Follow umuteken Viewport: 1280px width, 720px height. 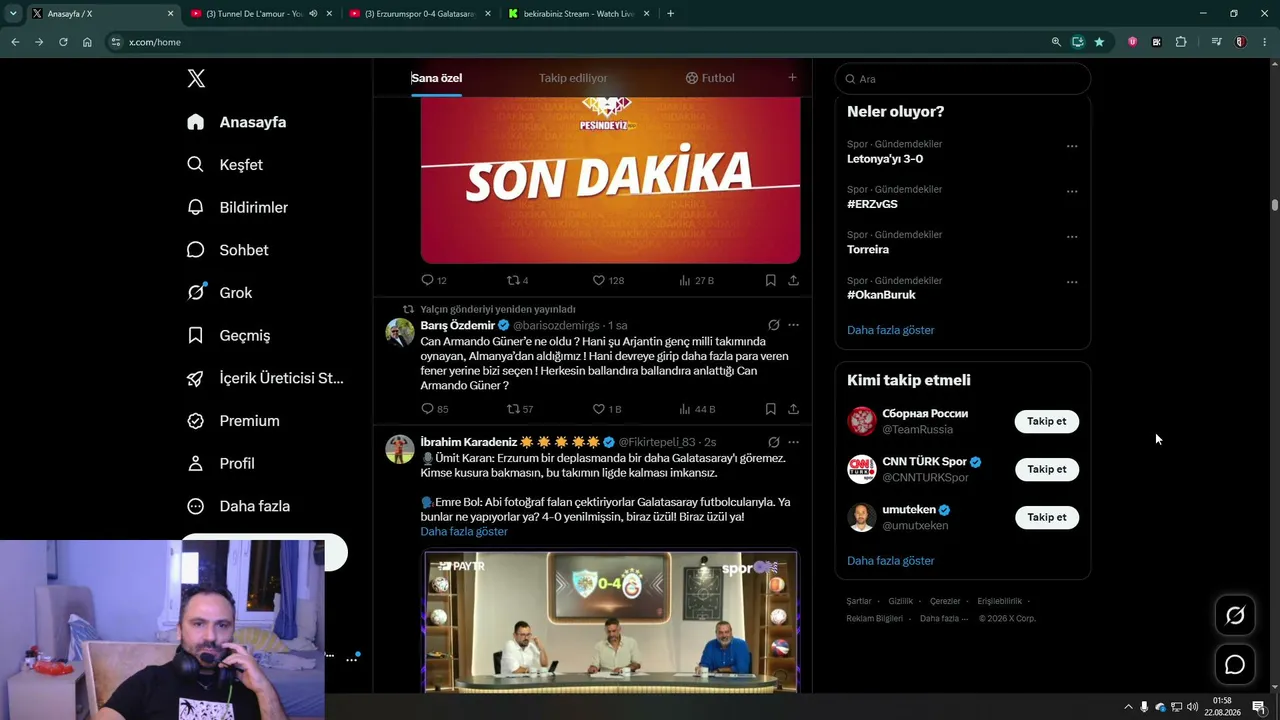pyautogui.click(x=1047, y=517)
